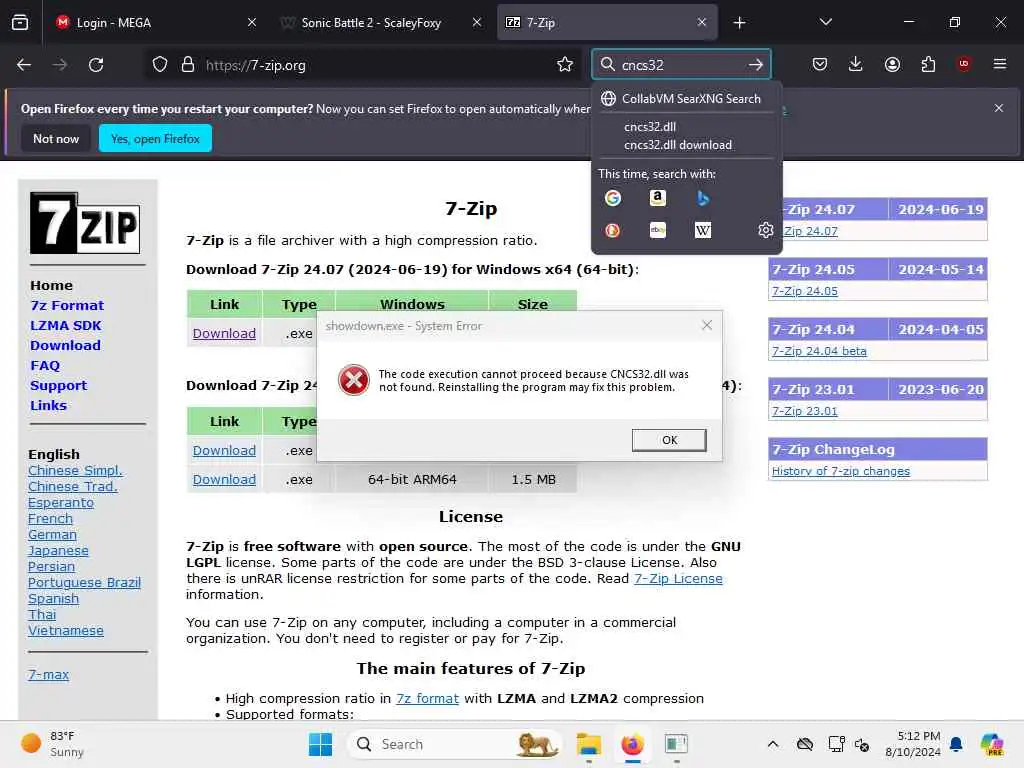Open History of 7-zip changes link
The width and height of the screenshot is (1024, 768).
tap(840, 472)
